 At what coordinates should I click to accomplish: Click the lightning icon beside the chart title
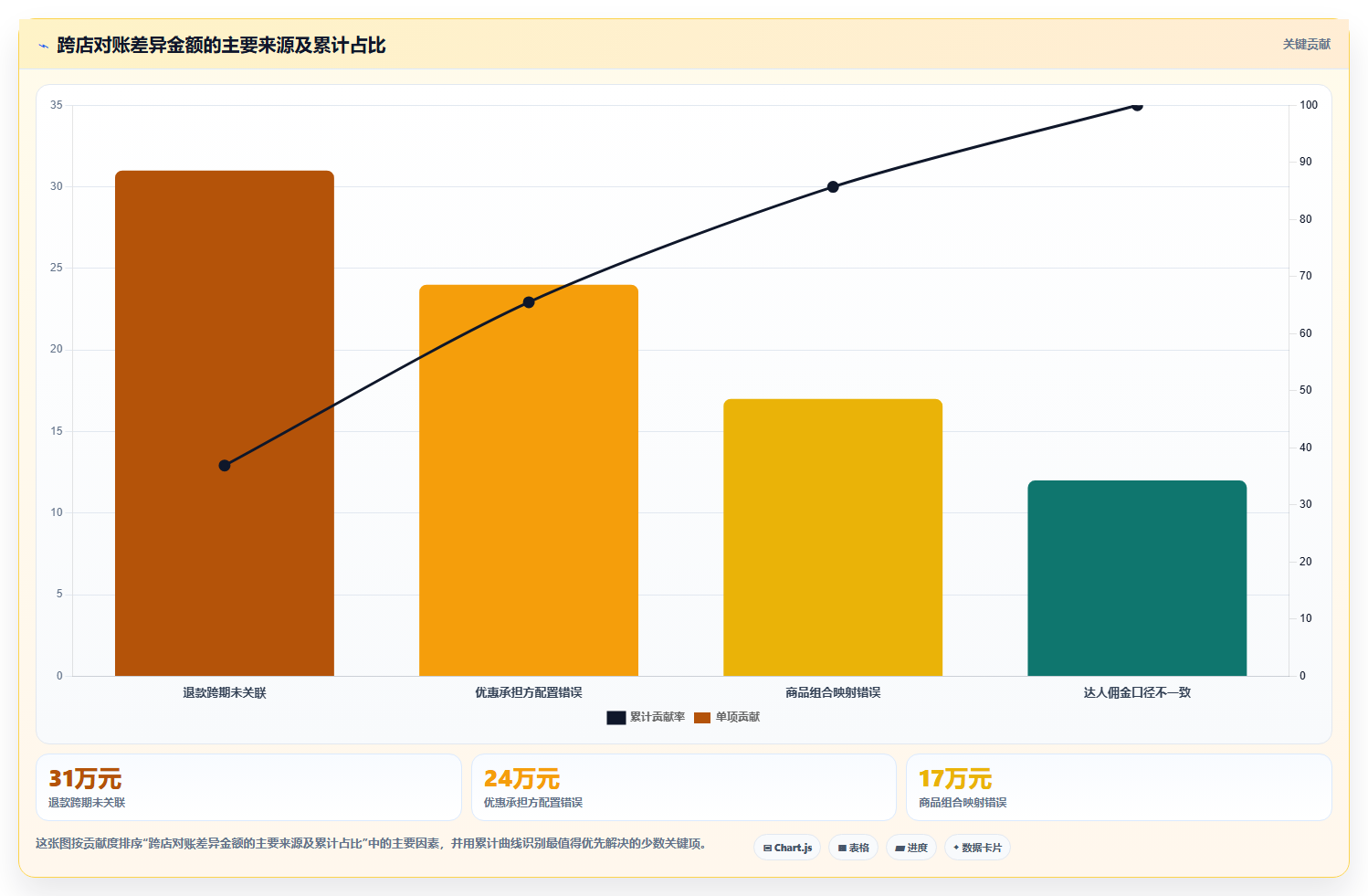43,46
